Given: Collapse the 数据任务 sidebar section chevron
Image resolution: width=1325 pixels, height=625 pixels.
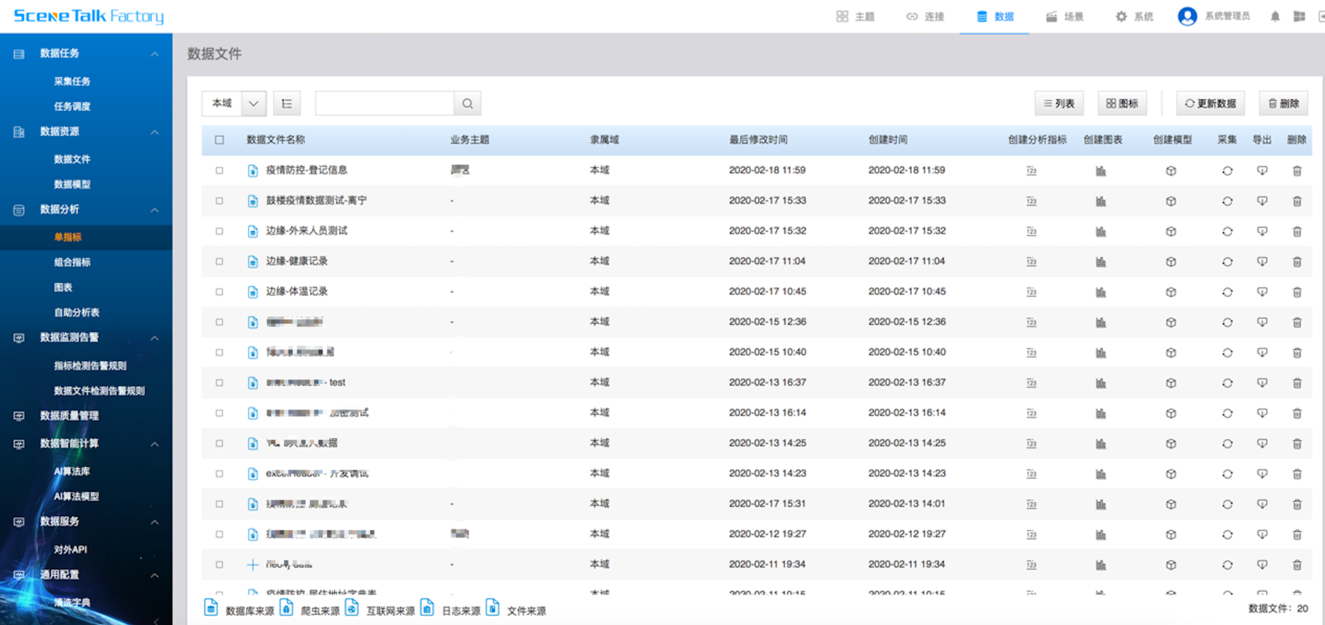Looking at the screenshot, I should pos(154,54).
